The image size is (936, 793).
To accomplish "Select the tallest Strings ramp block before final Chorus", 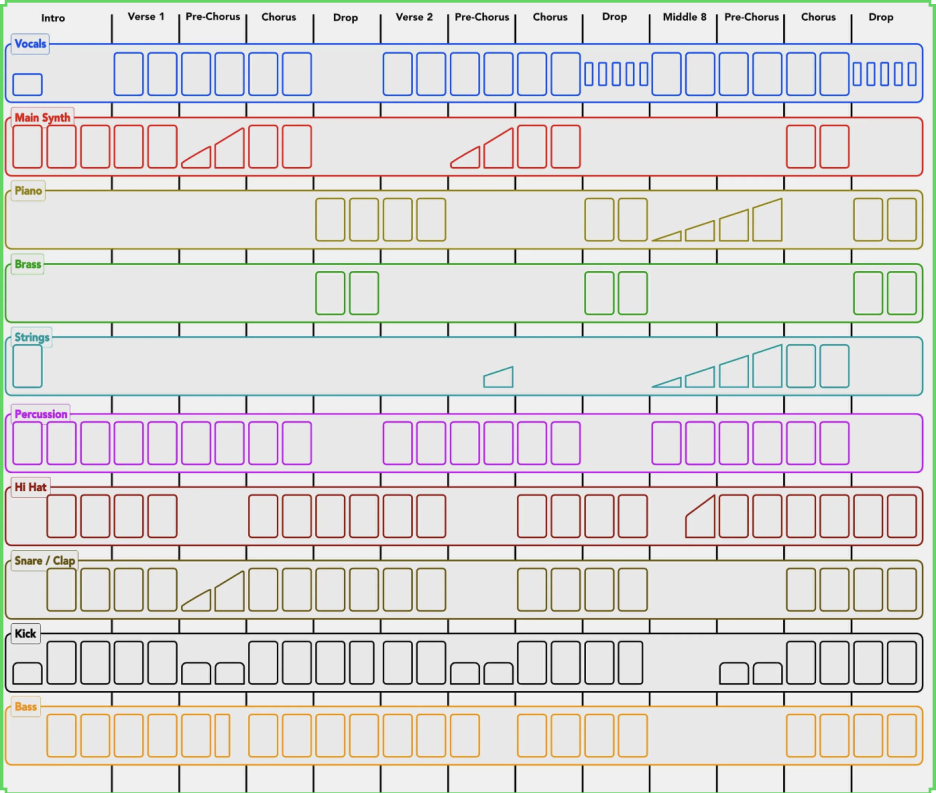I will point(768,366).
